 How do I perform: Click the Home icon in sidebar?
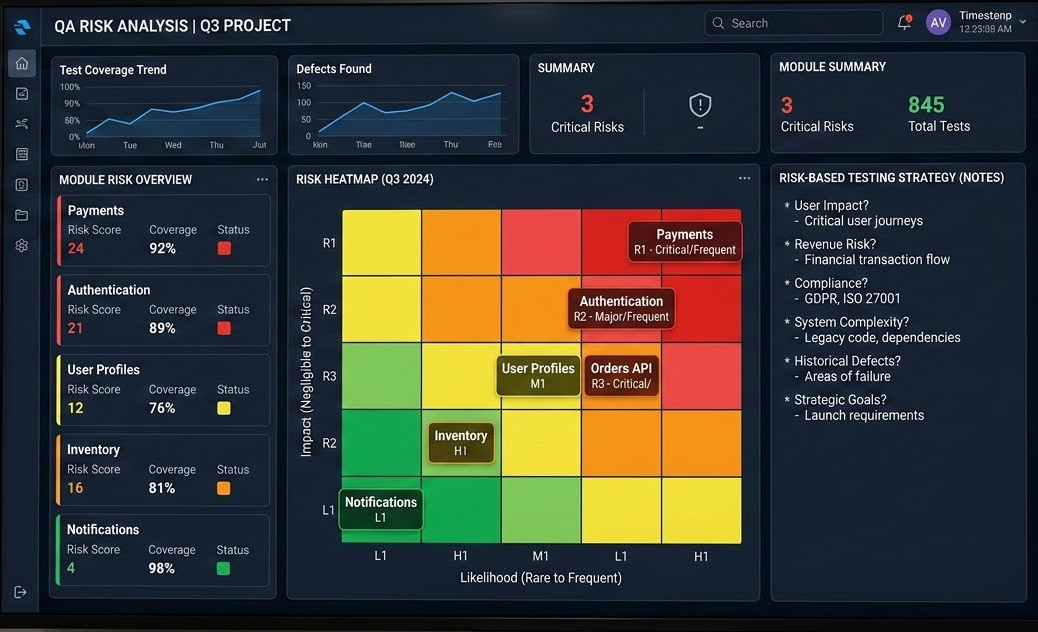coord(22,64)
